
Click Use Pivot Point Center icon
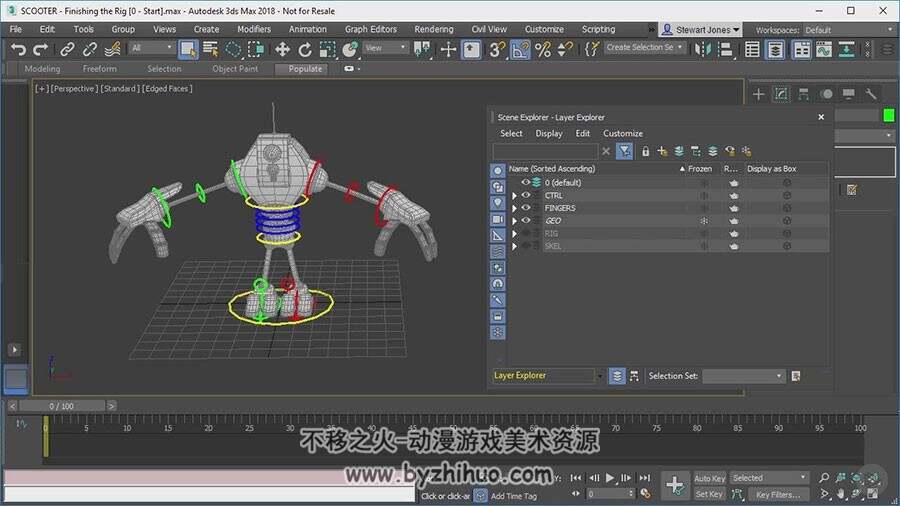(422, 50)
